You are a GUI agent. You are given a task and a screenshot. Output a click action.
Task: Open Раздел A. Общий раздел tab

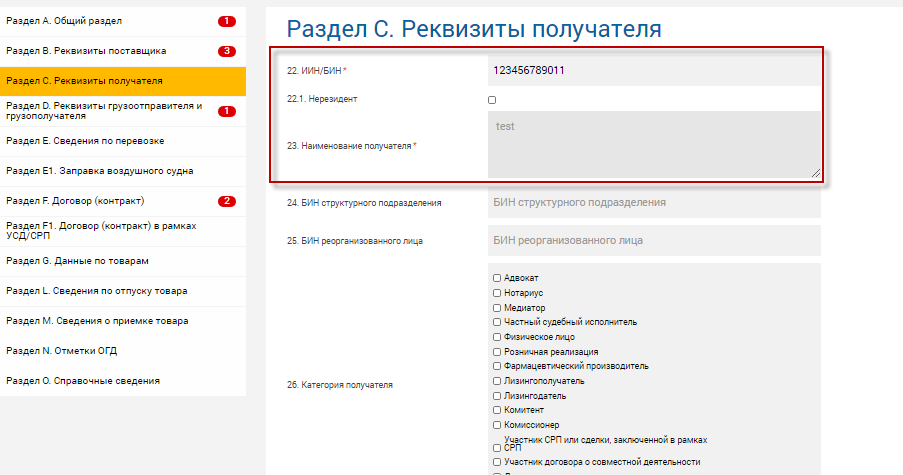click(65, 21)
